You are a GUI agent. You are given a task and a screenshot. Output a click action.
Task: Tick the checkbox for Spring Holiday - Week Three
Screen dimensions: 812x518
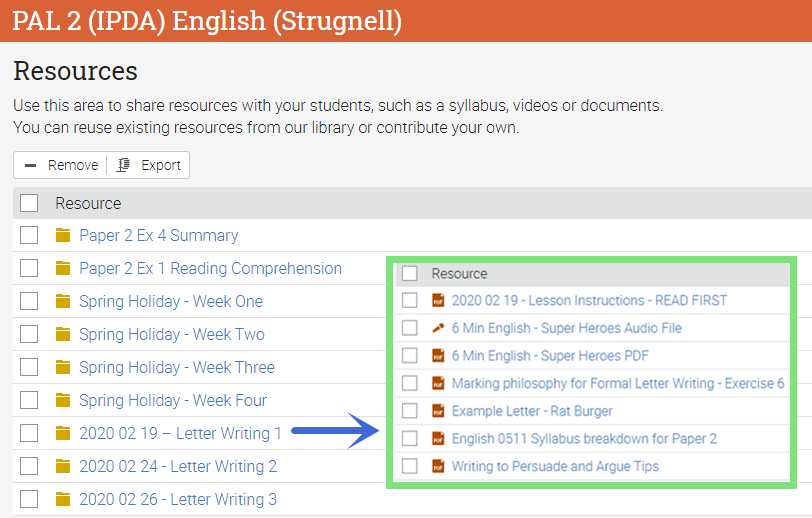tap(29, 368)
